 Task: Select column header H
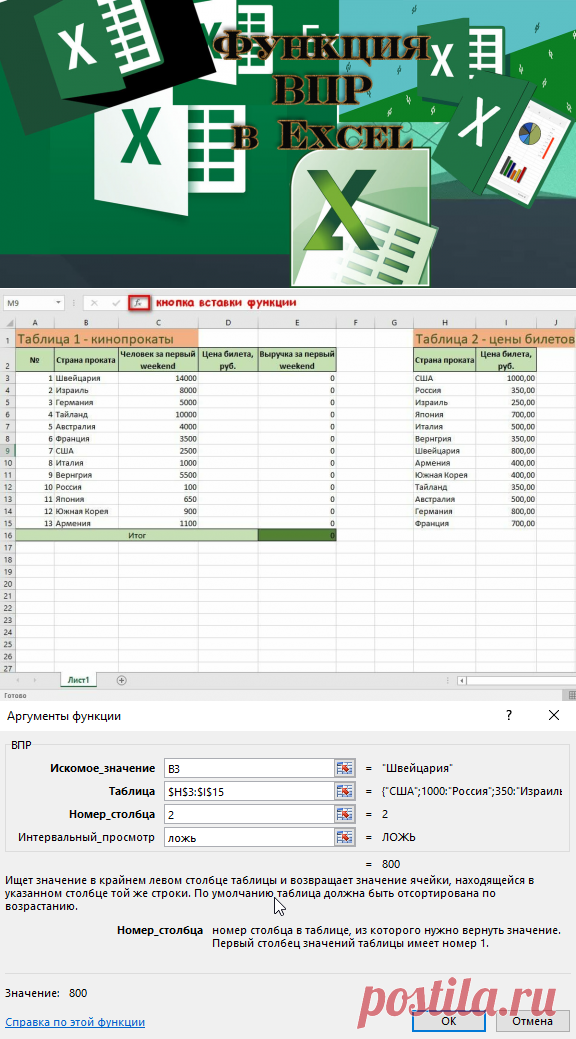click(x=445, y=322)
